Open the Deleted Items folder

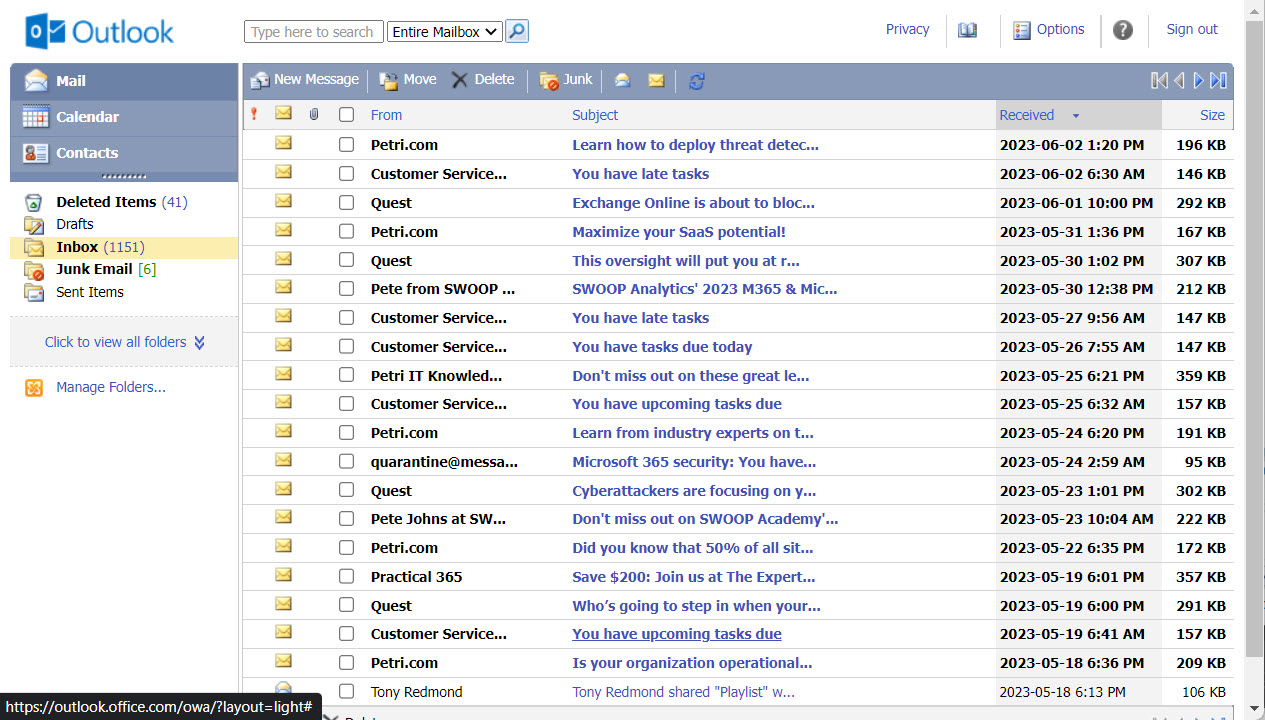106,202
